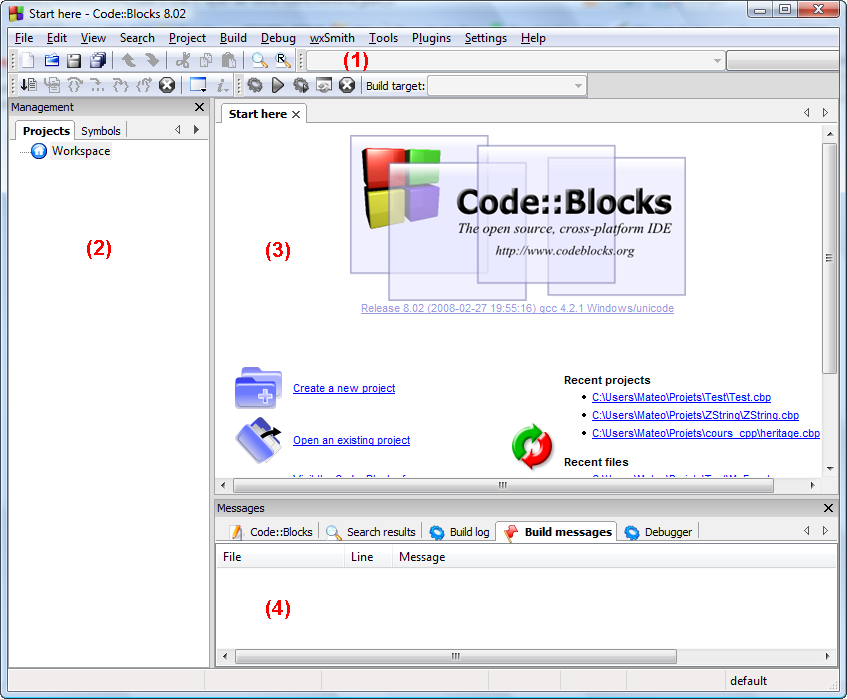This screenshot has height=699, width=847.
Task: Click the Paste clipboard icon
Action: click(x=229, y=60)
